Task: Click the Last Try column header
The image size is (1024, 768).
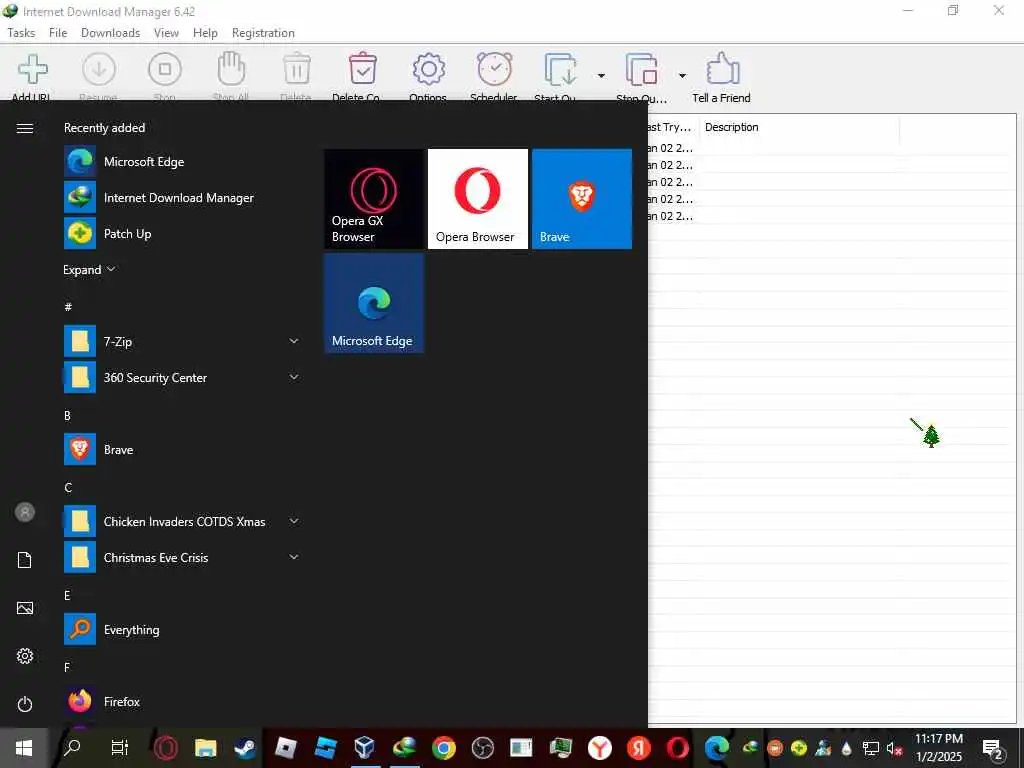Action: tap(673, 127)
